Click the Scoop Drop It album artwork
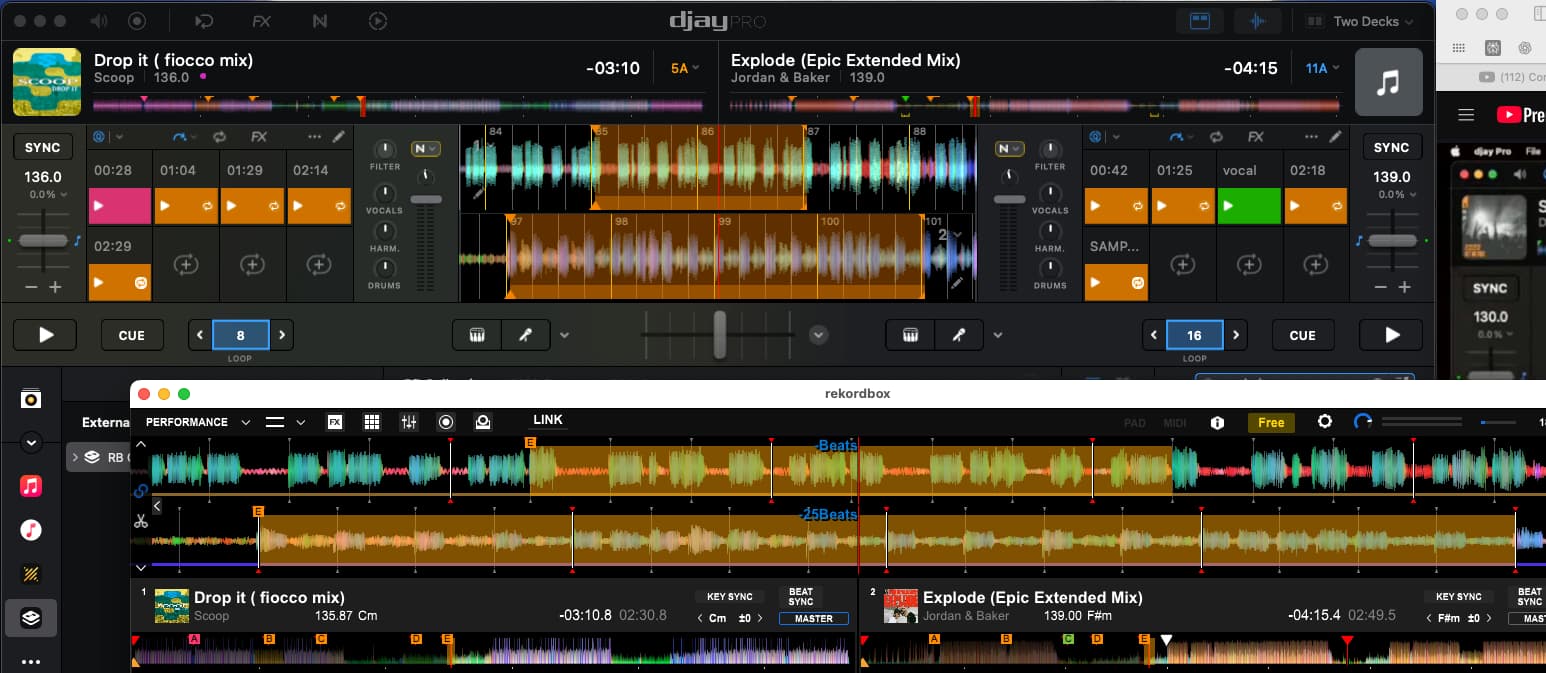Screen dimensions: 1546x673 47,82
